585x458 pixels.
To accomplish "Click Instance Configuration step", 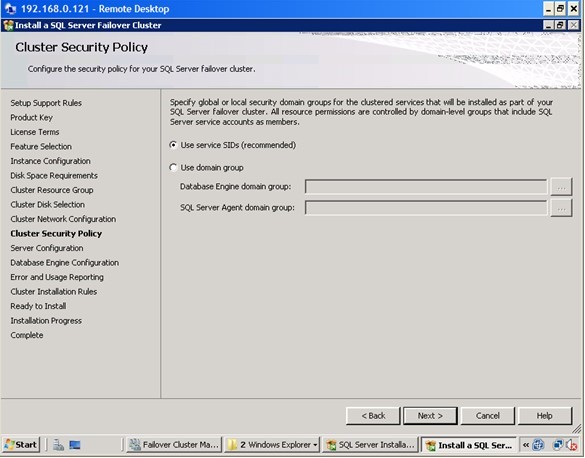I will click(x=50, y=161).
